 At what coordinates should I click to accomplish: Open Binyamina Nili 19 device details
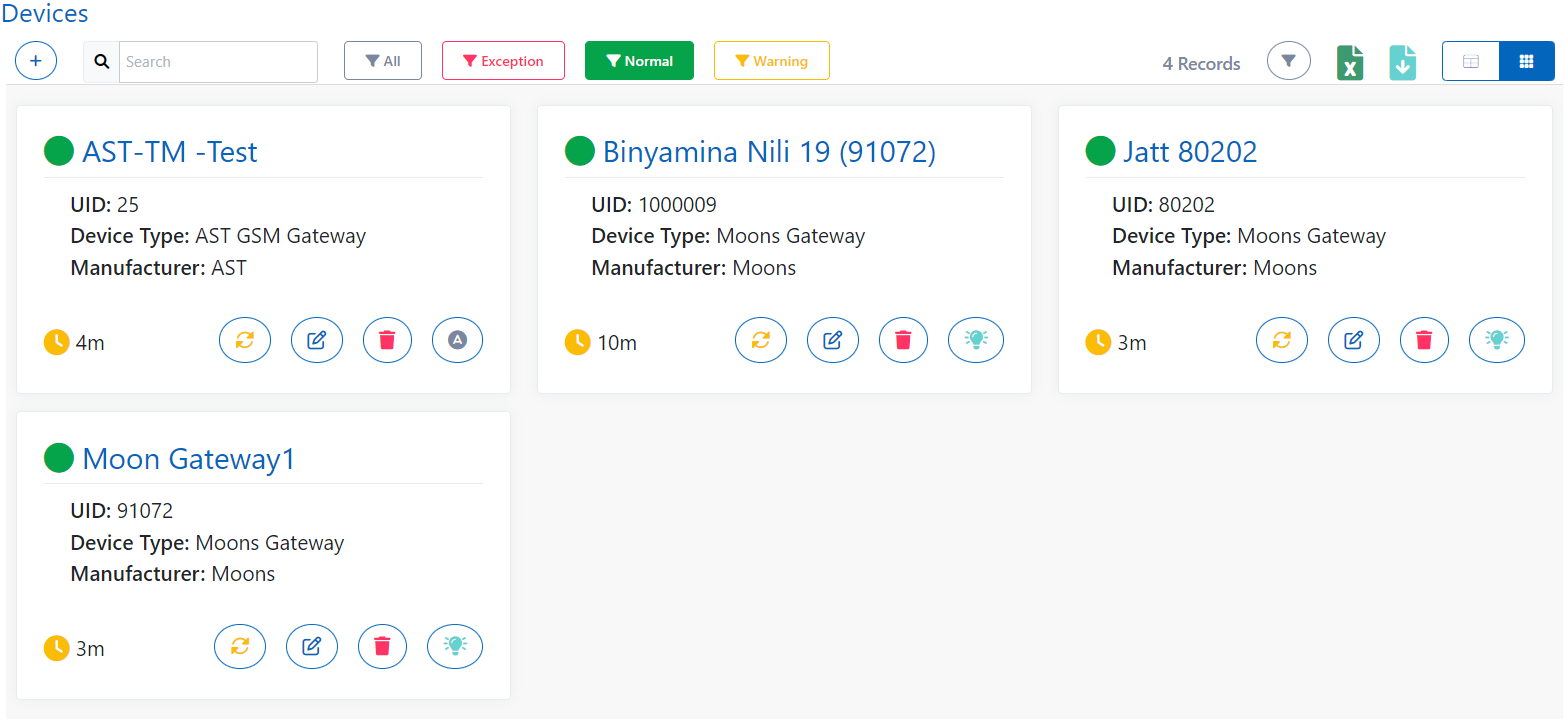[768, 151]
